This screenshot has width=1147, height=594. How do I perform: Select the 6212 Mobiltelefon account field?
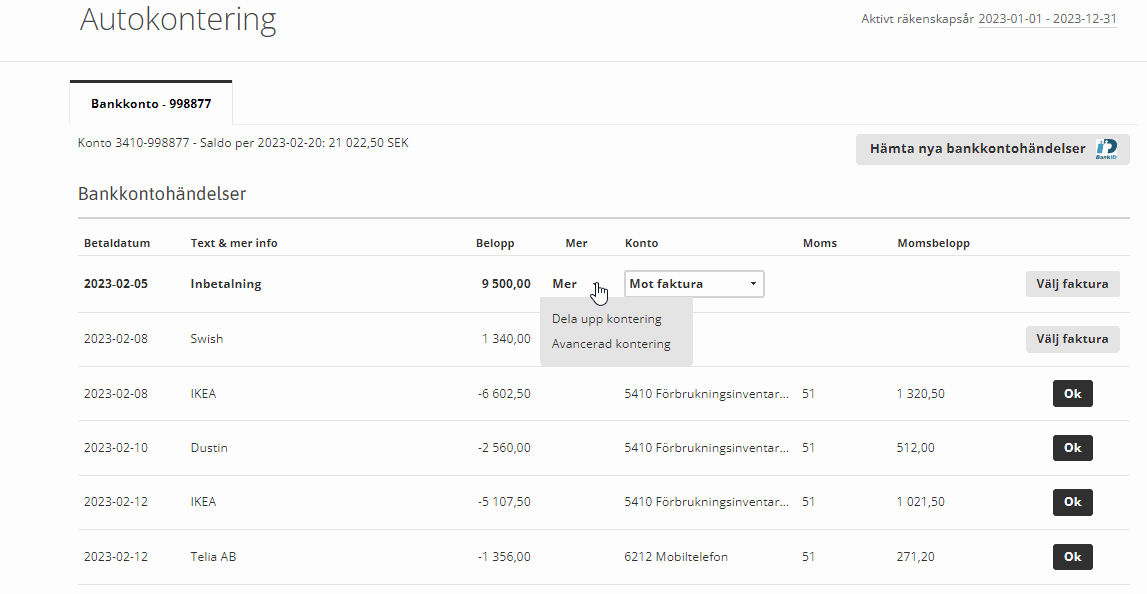tap(676, 557)
